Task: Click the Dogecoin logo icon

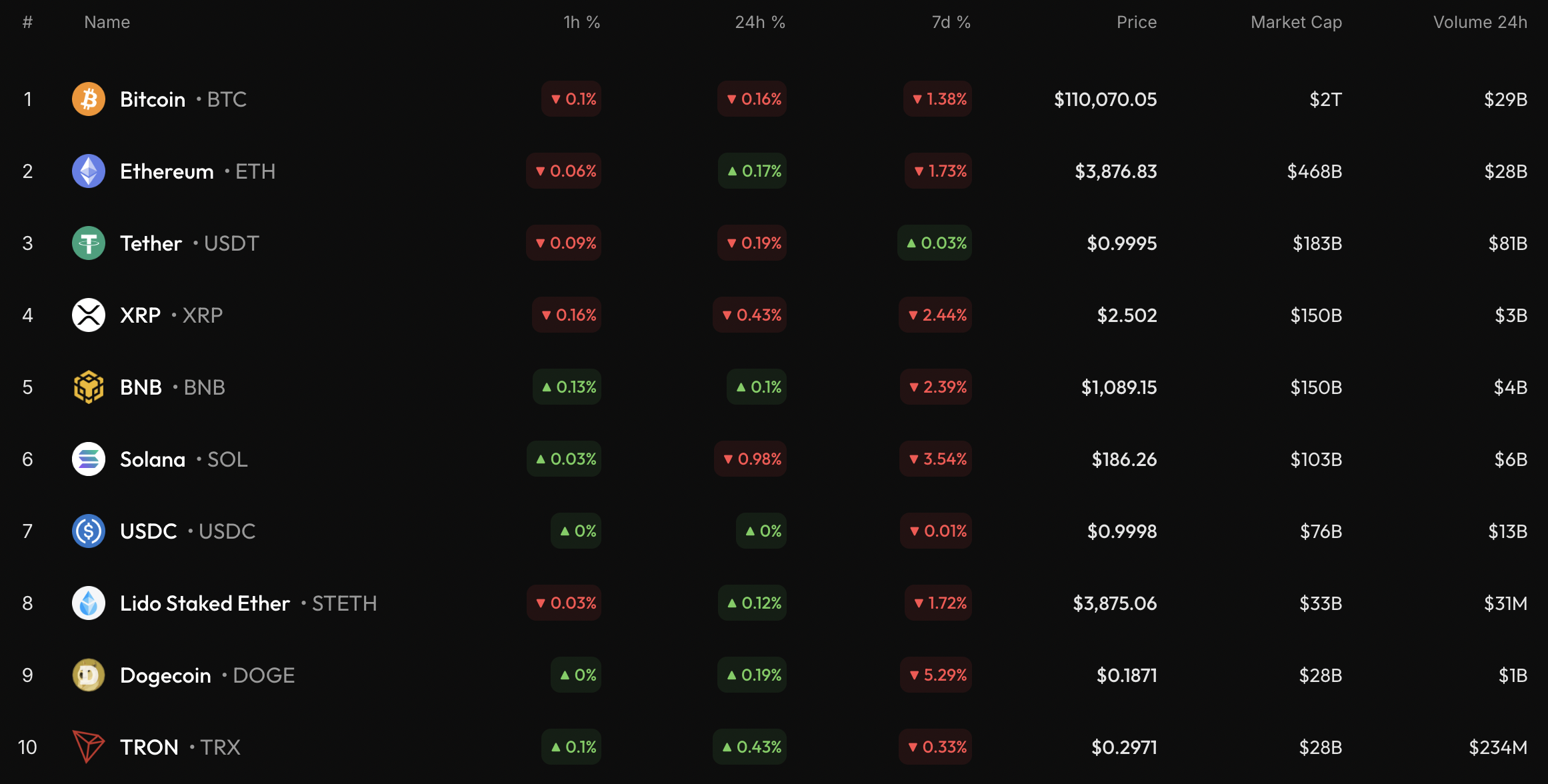Action: [89, 675]
